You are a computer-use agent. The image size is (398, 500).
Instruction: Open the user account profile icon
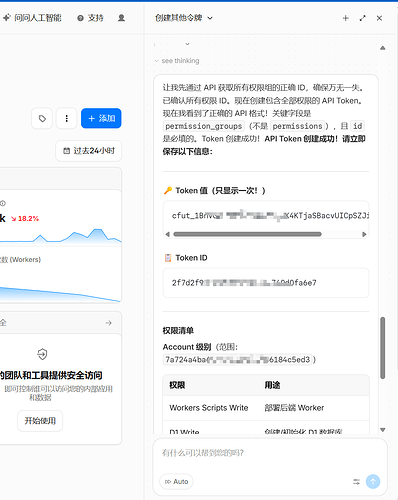coord(121,18)
